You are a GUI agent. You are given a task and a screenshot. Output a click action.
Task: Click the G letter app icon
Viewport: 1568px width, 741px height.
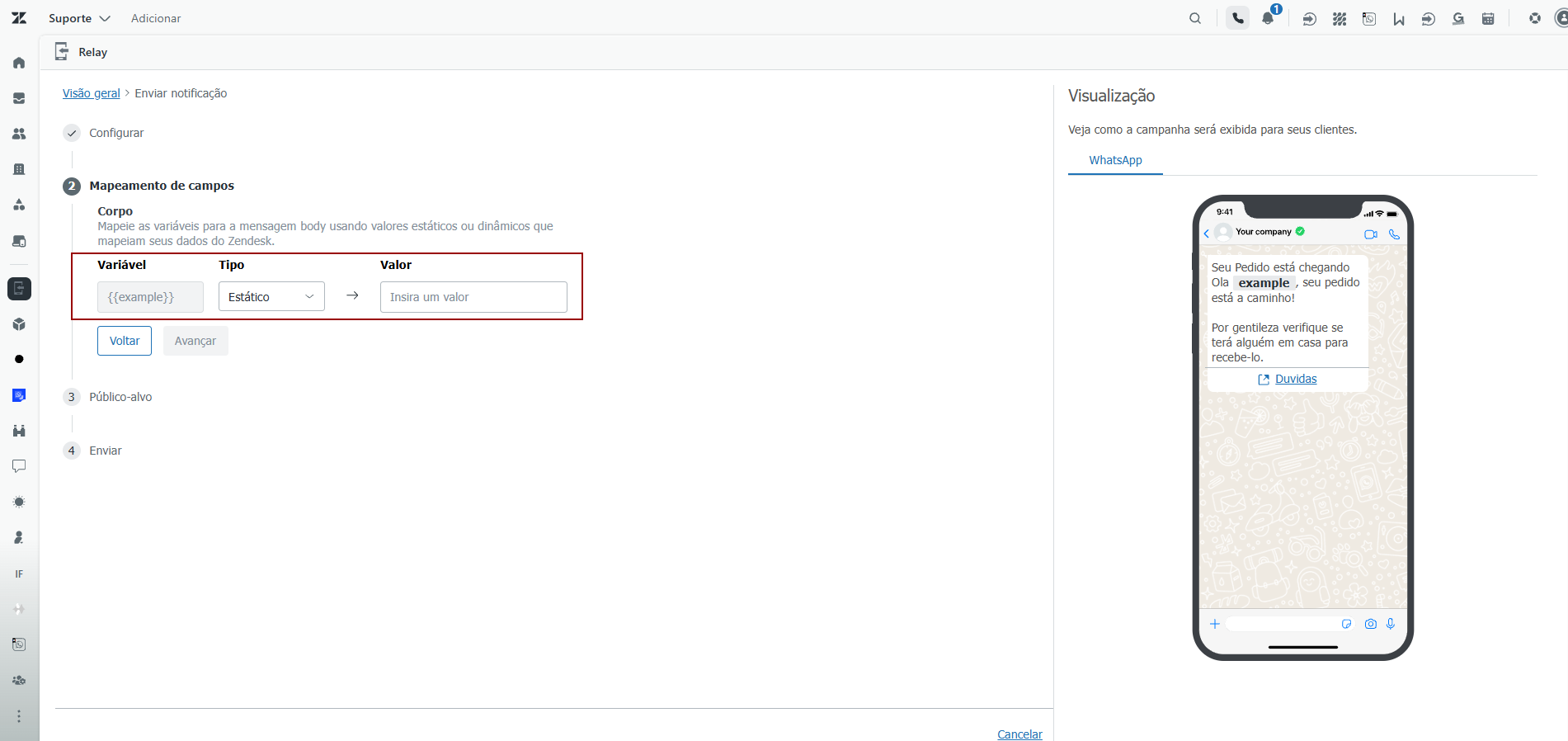[x=1458, y=19]
